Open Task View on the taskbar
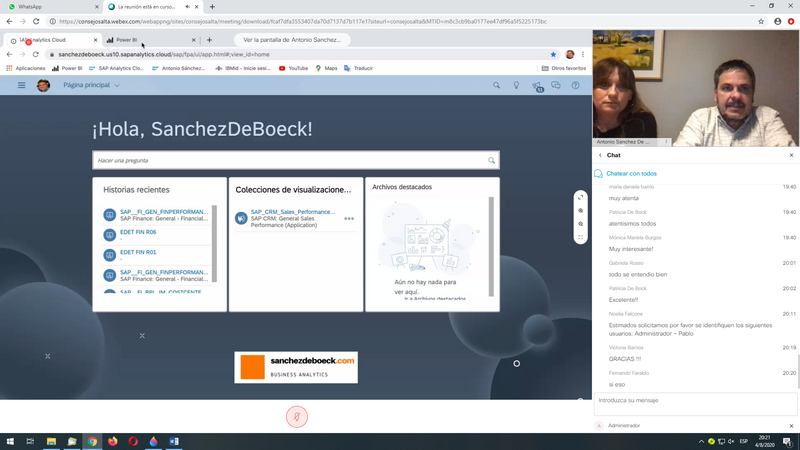The height and width of the screenshot is (450, 800). pos(30,441)
